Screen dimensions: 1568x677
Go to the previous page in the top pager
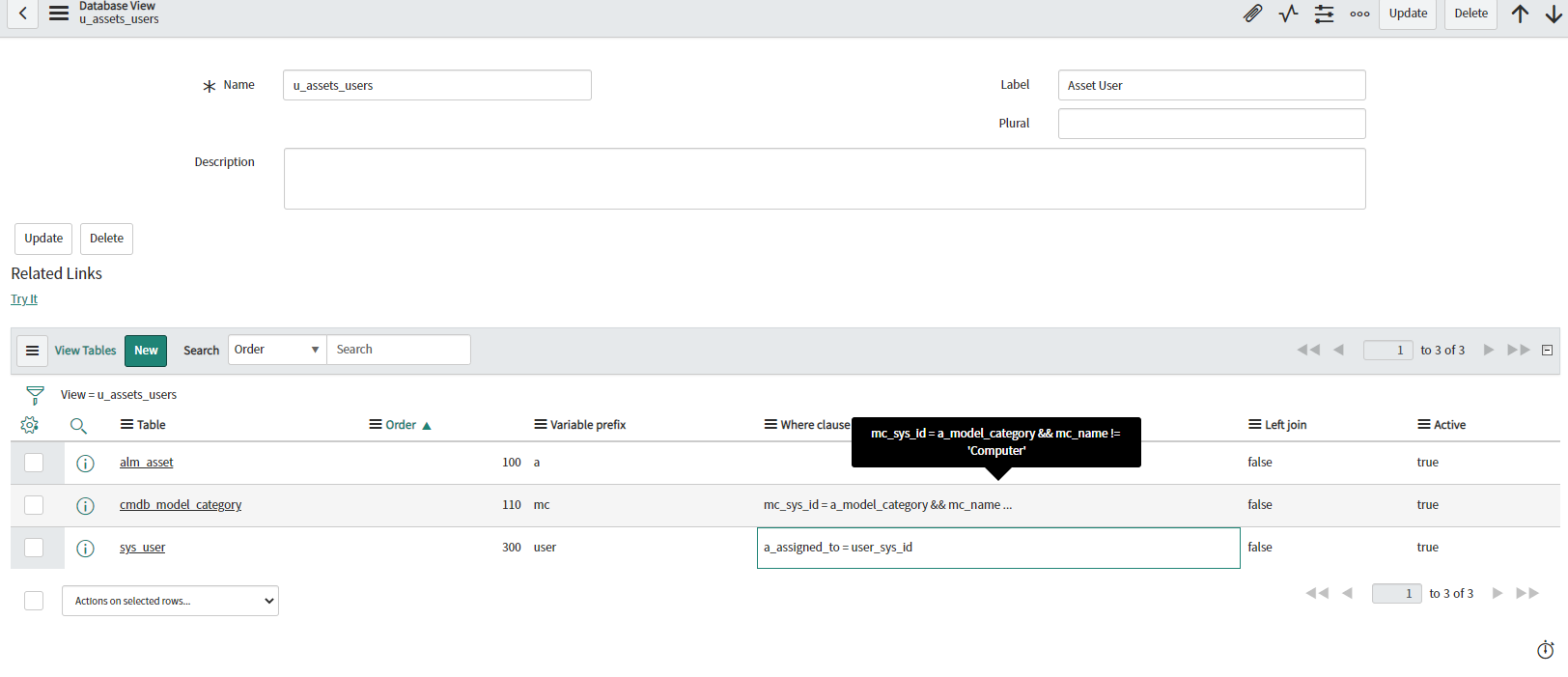pyautogui.click(x=1338, y=350)
